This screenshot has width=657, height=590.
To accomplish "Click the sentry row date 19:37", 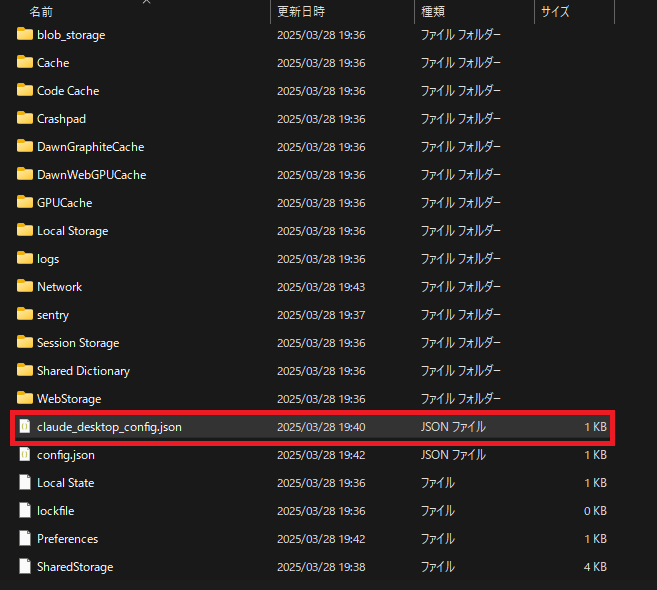I will (x=321, y=315).
